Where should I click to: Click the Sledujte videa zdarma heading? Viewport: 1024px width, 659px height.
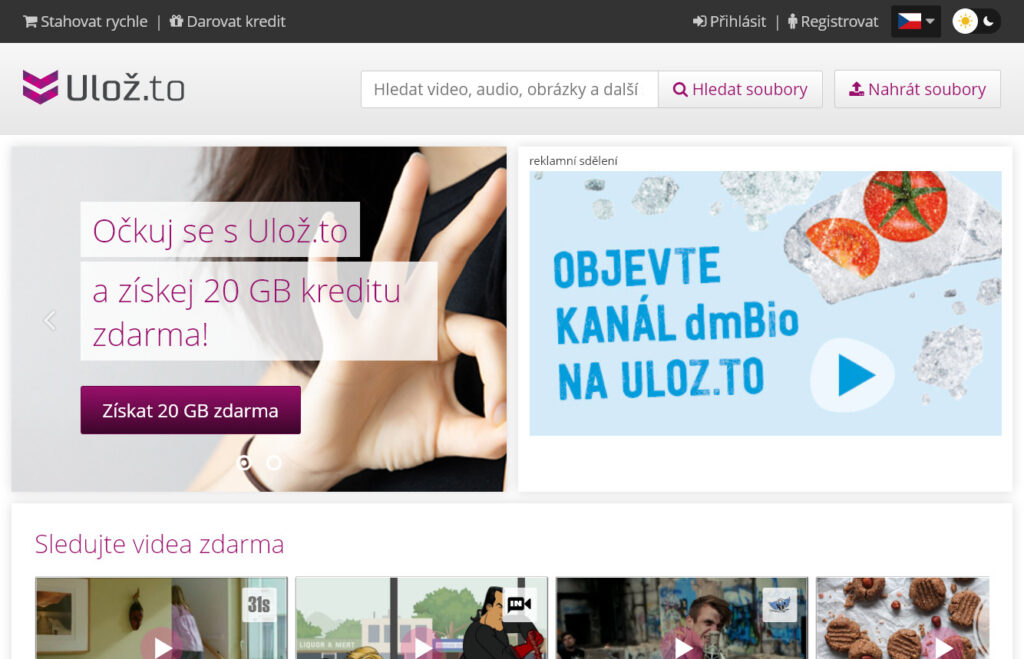(x=159, y=544)
